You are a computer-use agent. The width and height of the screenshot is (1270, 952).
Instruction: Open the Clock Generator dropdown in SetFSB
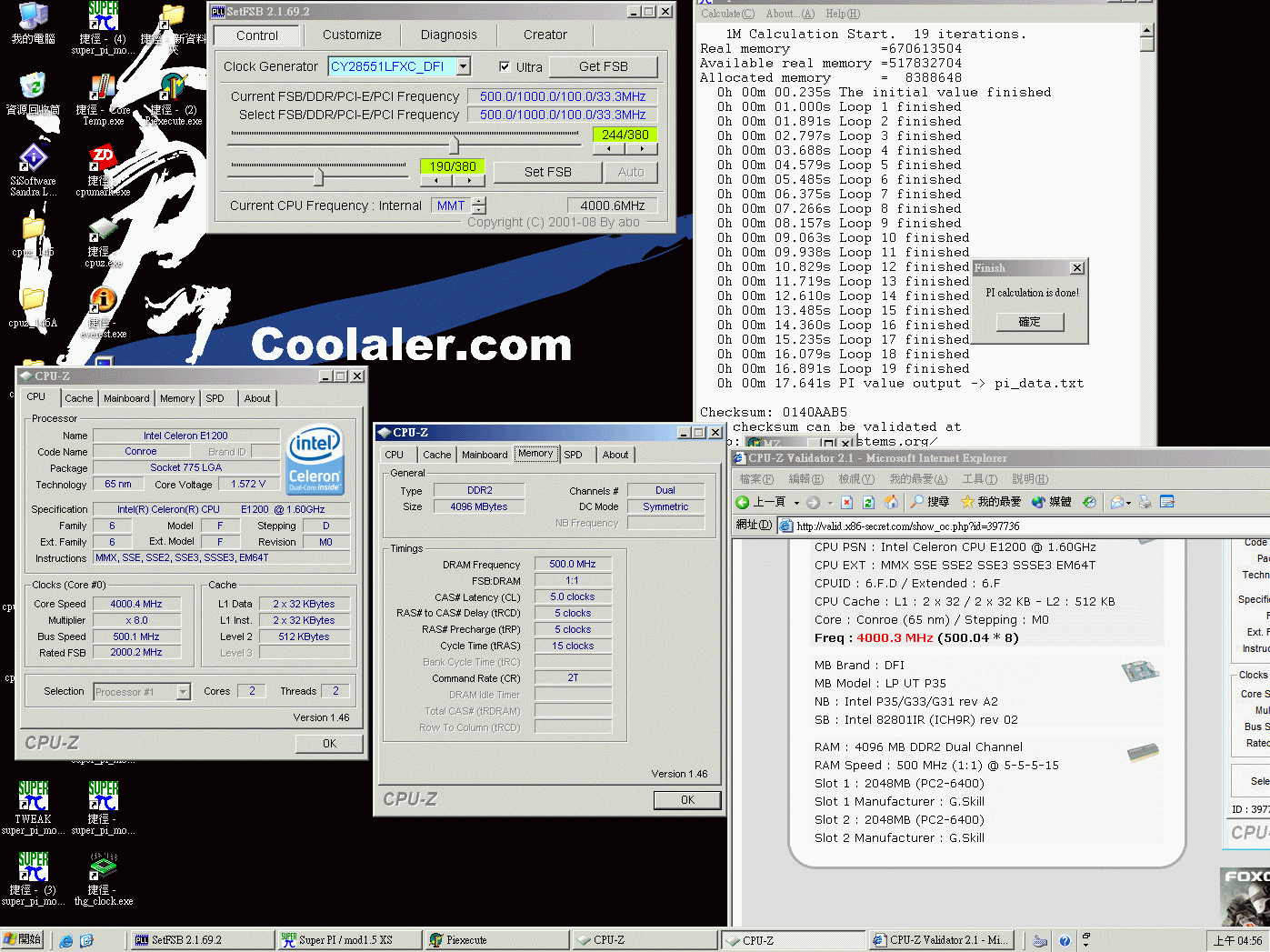click(464, 65)
